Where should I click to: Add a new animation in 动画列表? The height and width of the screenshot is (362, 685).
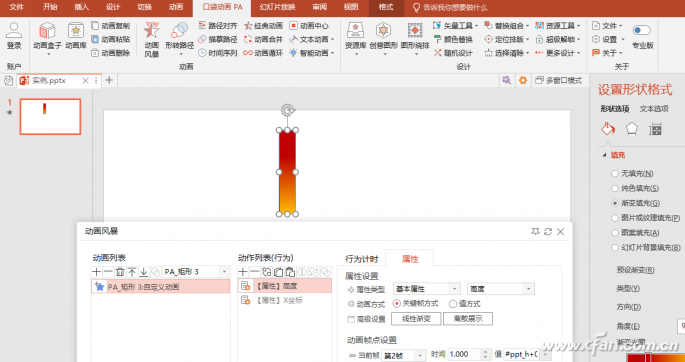[x=97, y=272]
